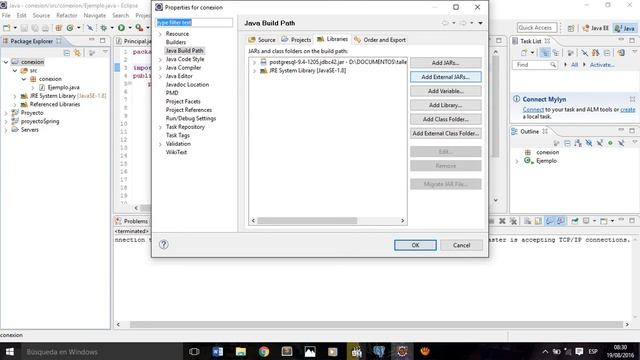Screen dimensions: 640x360
Task: Expand the Validation node
Action: (160, 144)
